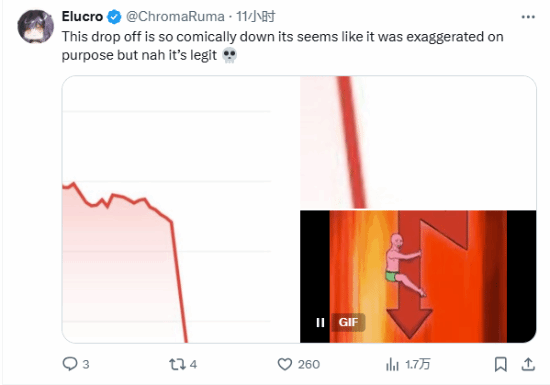Click the 1.7万 views count
The width and height of the screenshot is (550, 385).
coord(417,365)
